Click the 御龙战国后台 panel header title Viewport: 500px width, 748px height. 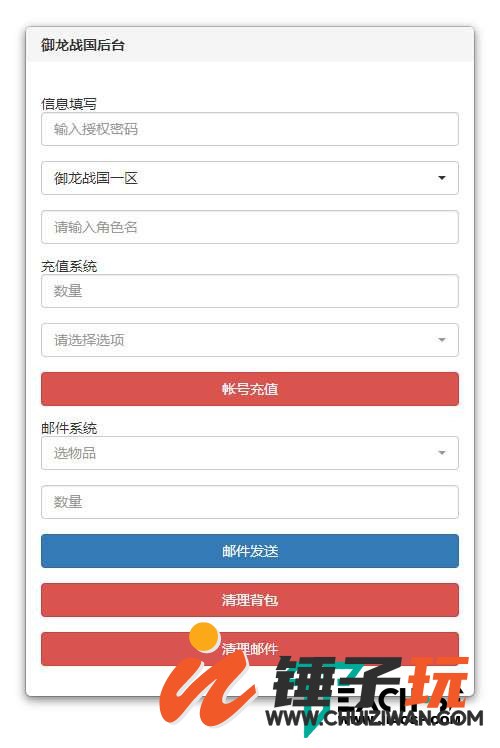83,45
